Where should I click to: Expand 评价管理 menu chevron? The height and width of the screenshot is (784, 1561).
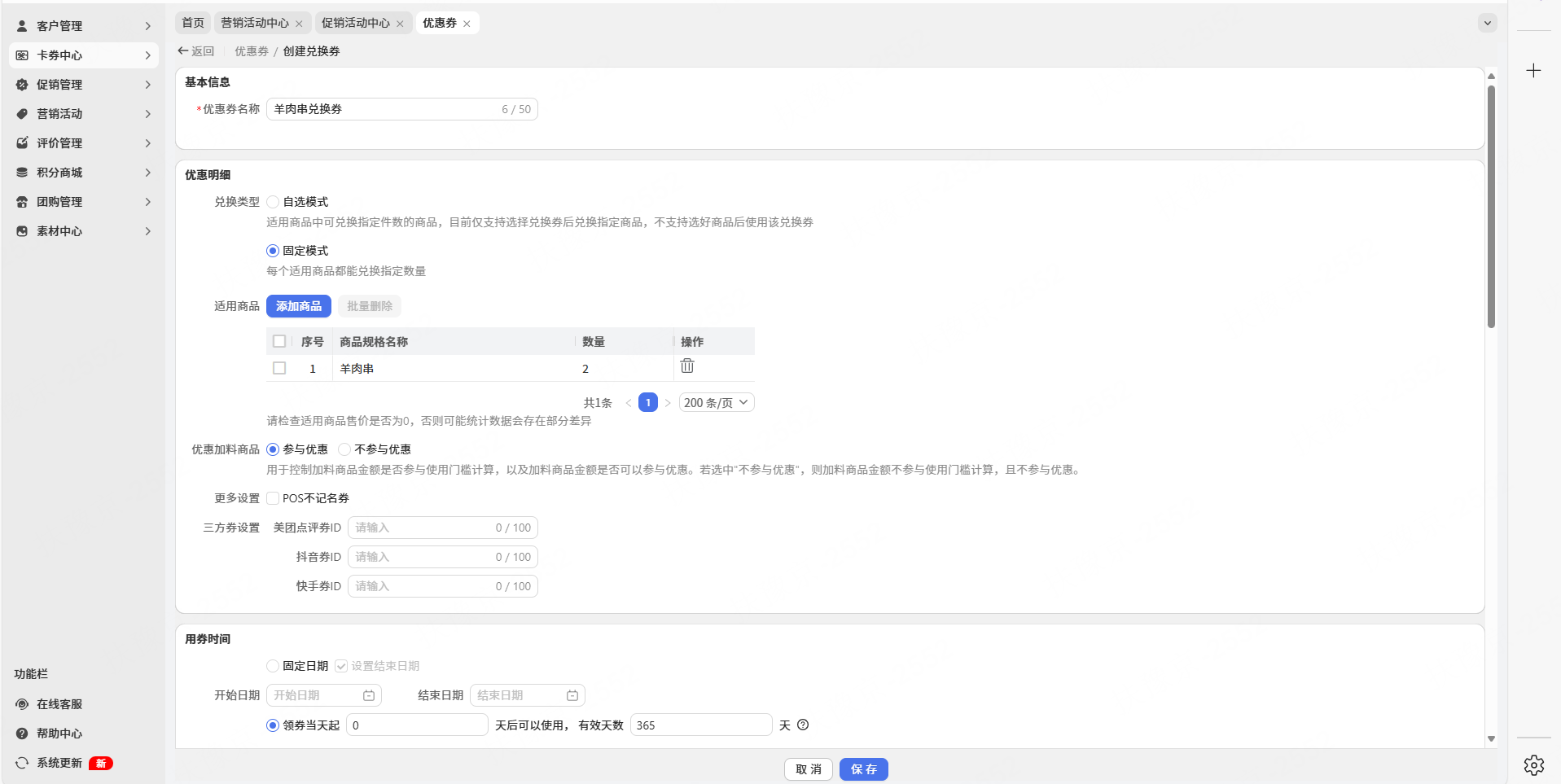point(147,143)
